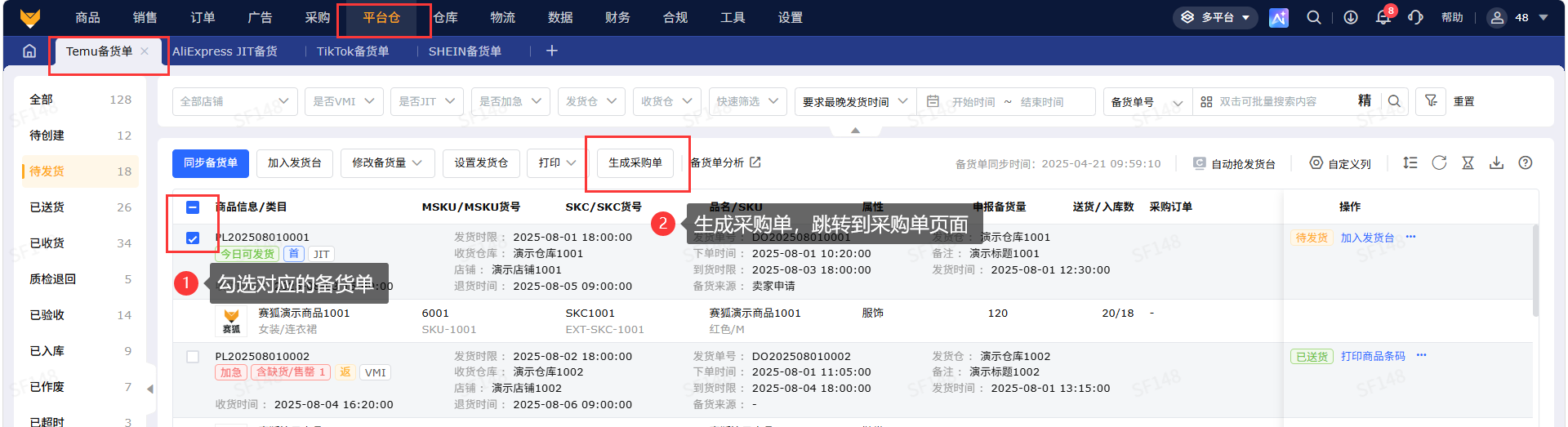Click the 赛狐演示商品1001 product thumbnail
Screen dimensions: 1568x427
[x=232, y=321]
